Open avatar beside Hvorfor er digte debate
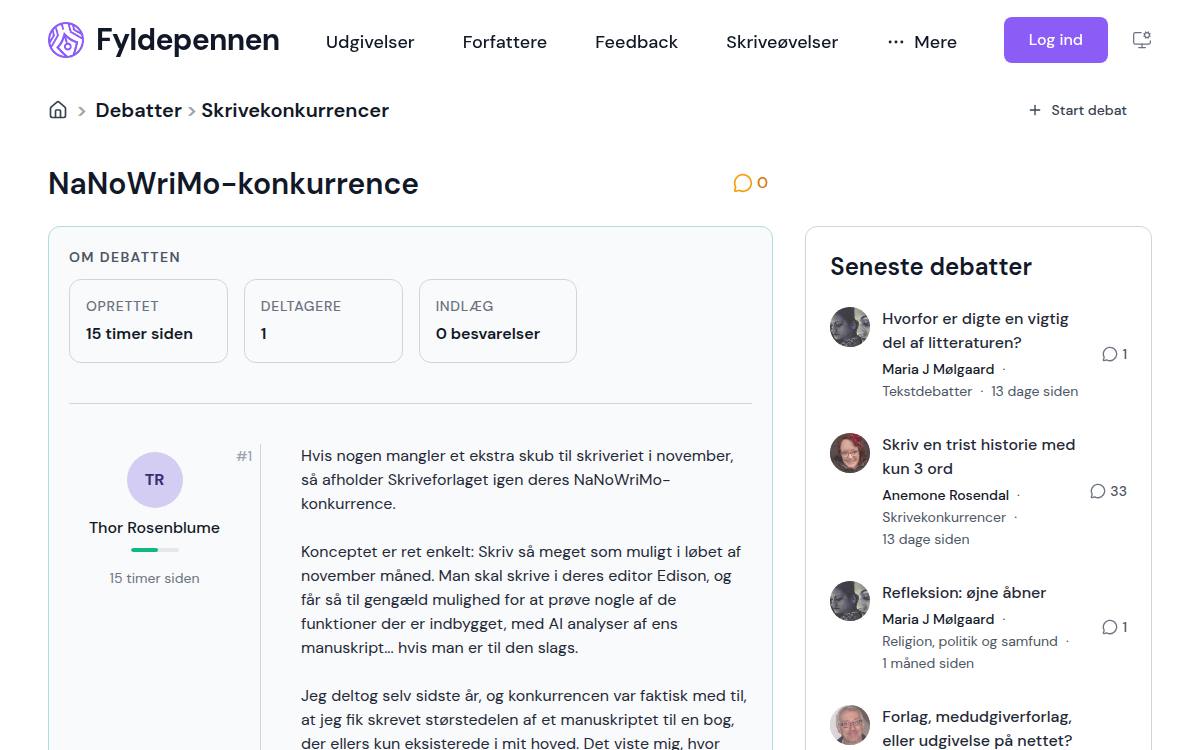Screen dimensions: 1200x750 [850, 327]
